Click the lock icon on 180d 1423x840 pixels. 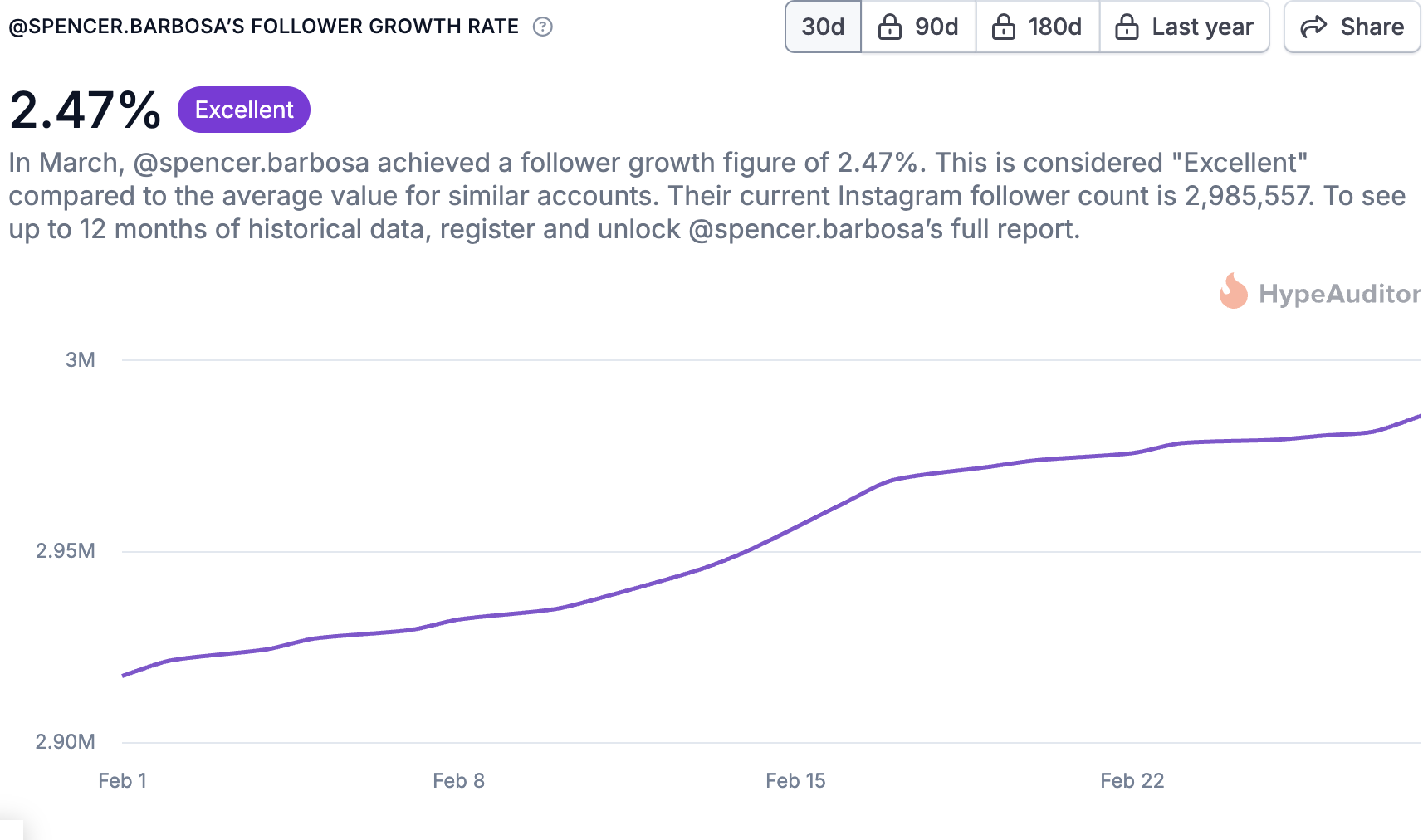pyautogui.click(x=1004, y=27)
